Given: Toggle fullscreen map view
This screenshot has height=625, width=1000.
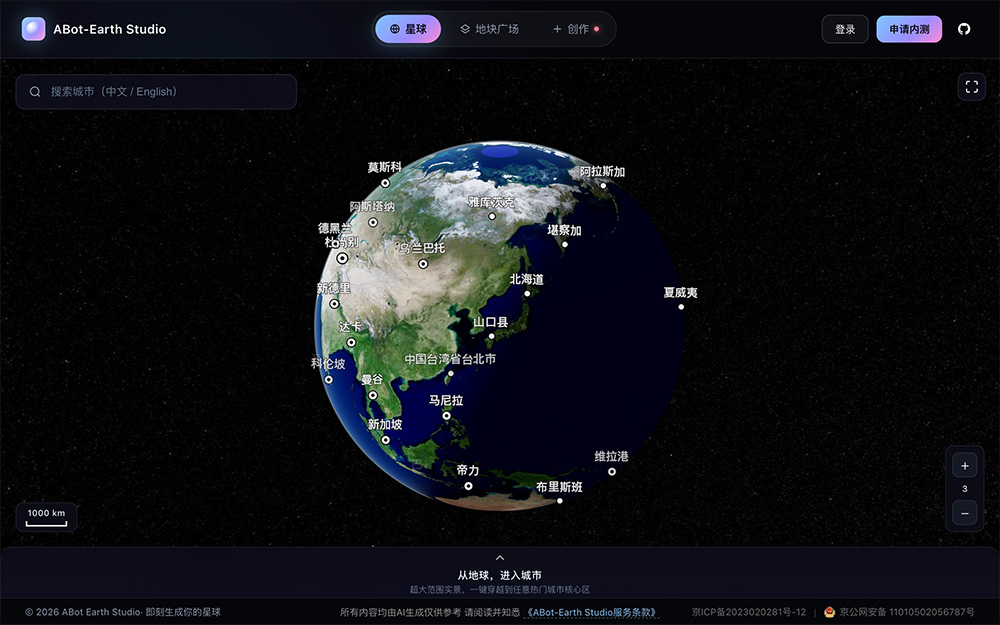Looking at the screenshot, I should pyautogui.click(x=971, y=87).
